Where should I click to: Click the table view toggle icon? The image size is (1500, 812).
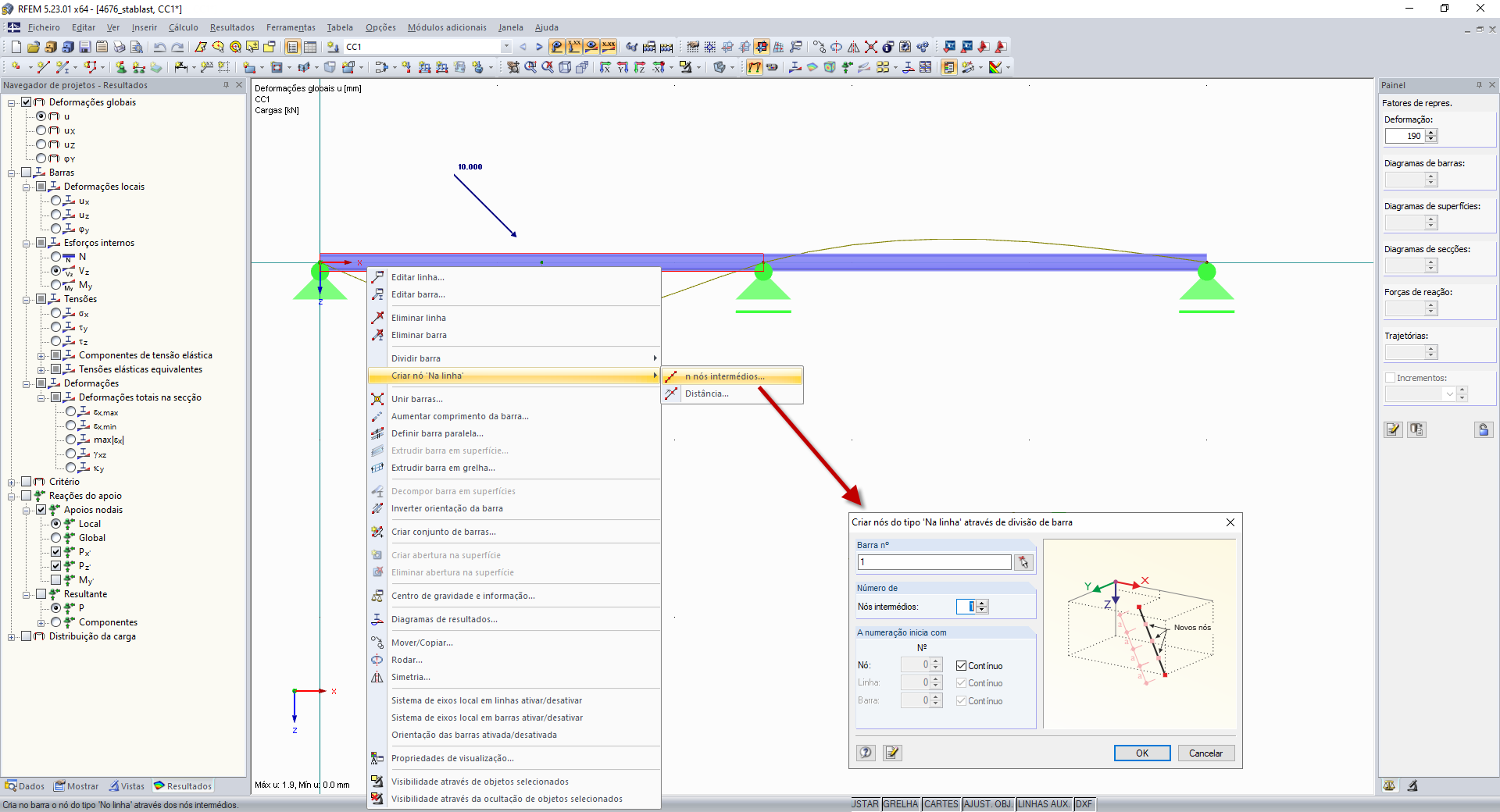tap(310, 47)
